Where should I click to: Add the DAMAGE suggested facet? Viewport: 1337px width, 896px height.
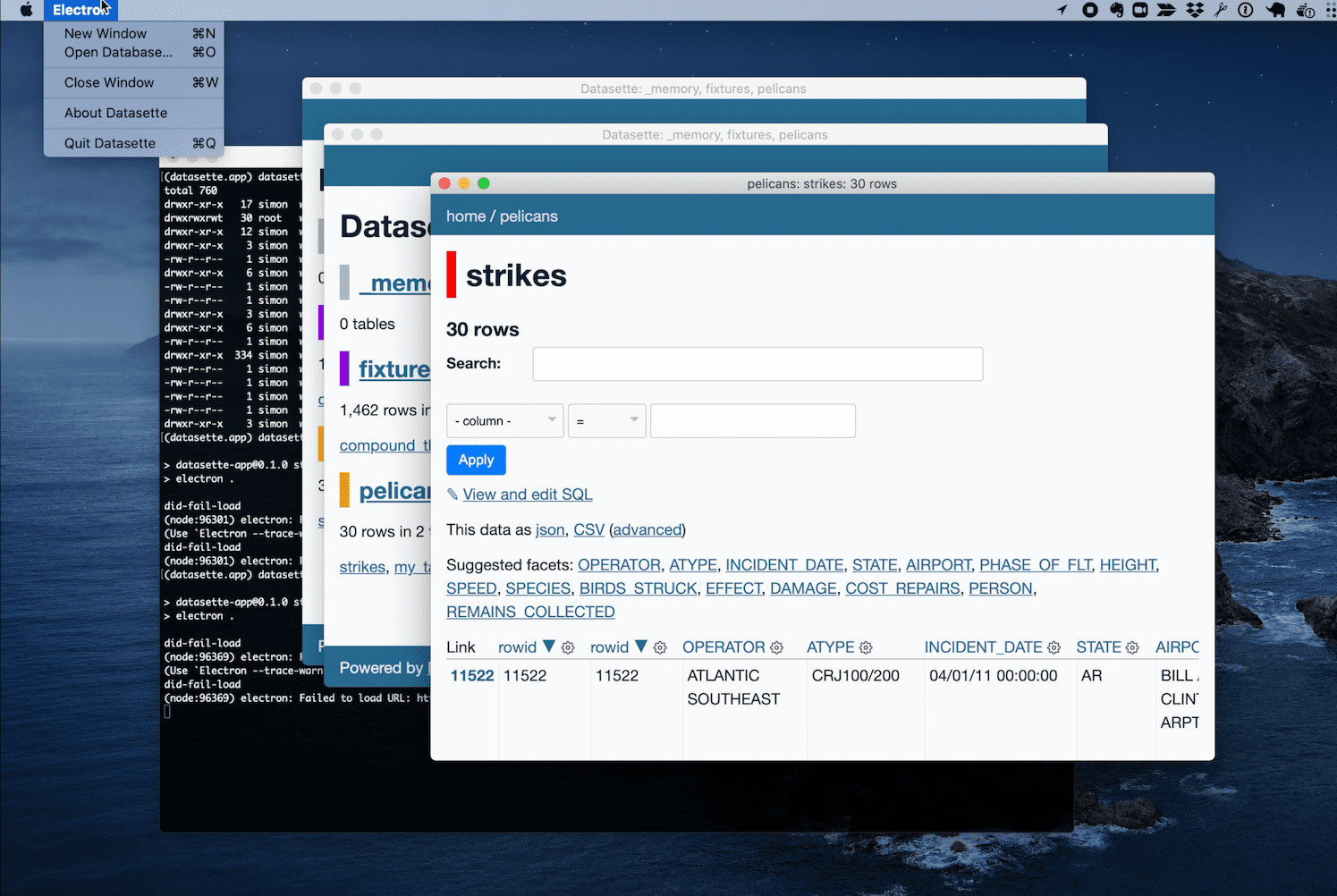803,588
